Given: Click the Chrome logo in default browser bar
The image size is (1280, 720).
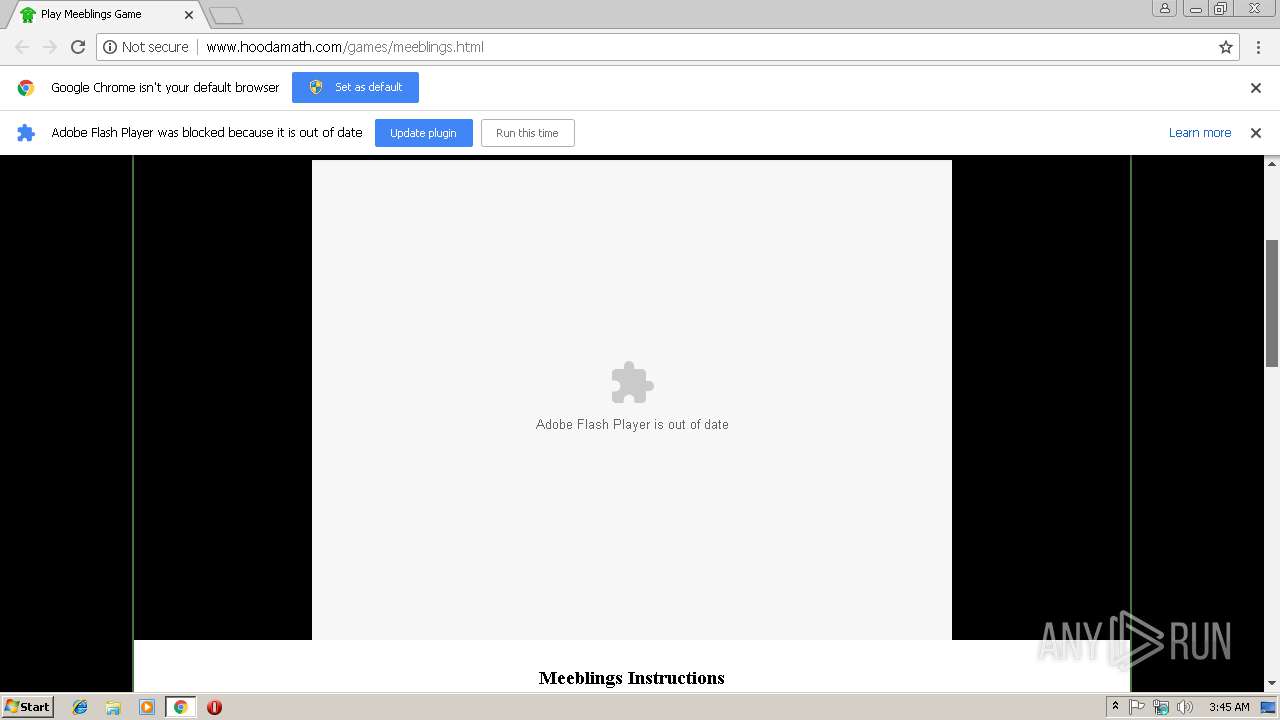Looking at the screenshot, I should click(26, 88).
